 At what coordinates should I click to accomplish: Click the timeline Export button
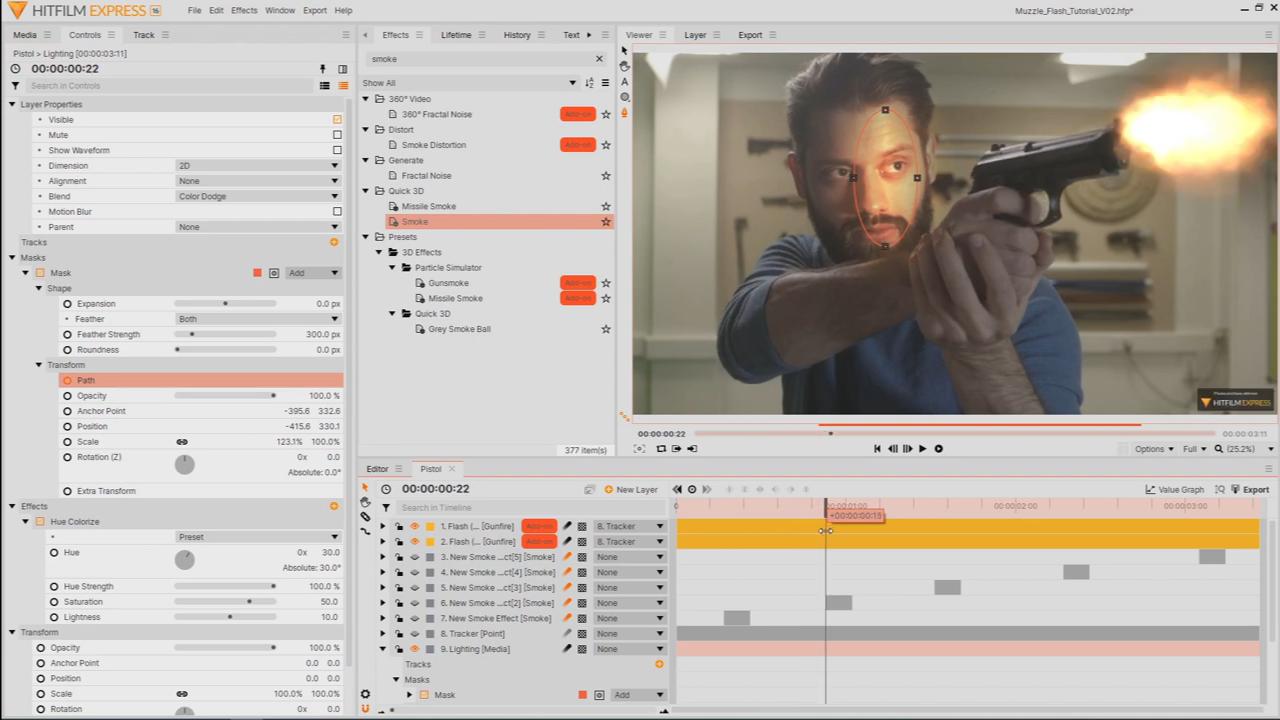[1249, 490]
